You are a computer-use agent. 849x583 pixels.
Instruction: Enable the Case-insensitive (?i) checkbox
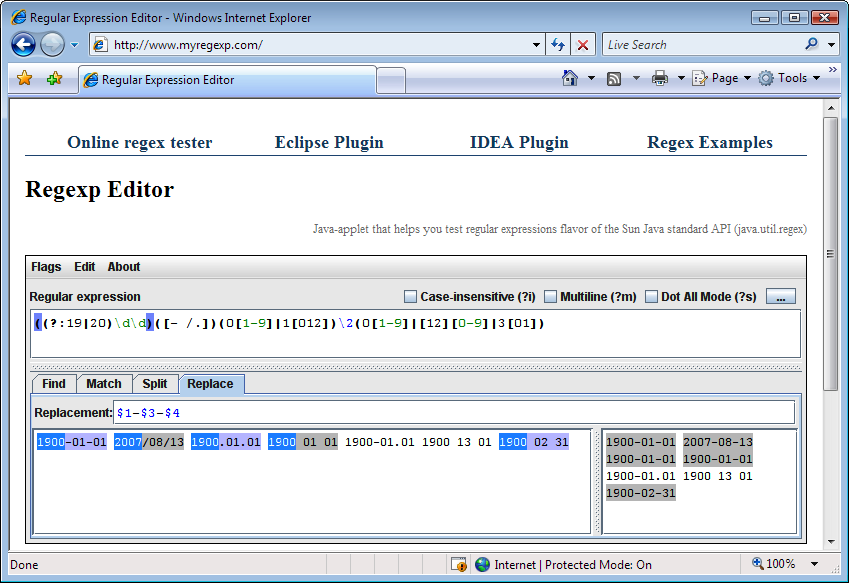pos(410,297)
